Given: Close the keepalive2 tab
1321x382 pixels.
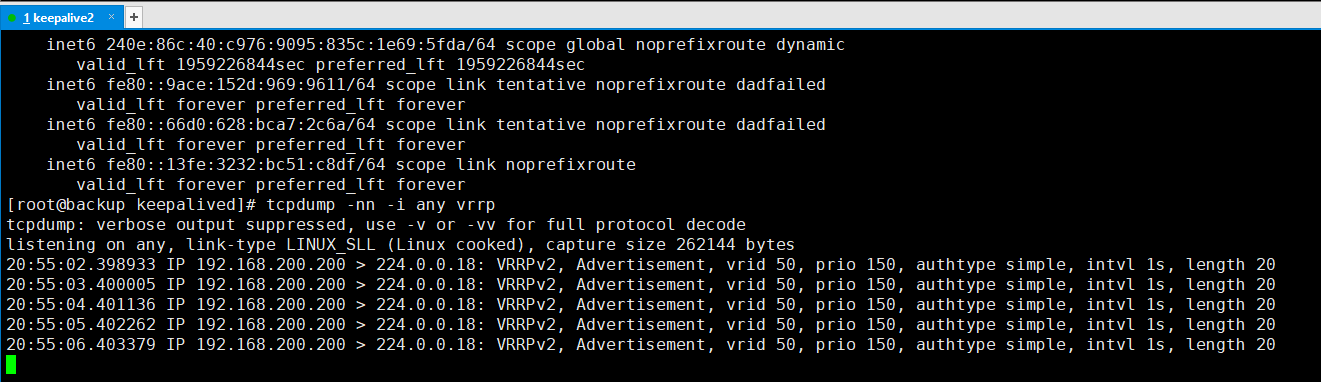Looking at the screenshot, I should click(x=111, y=18).
